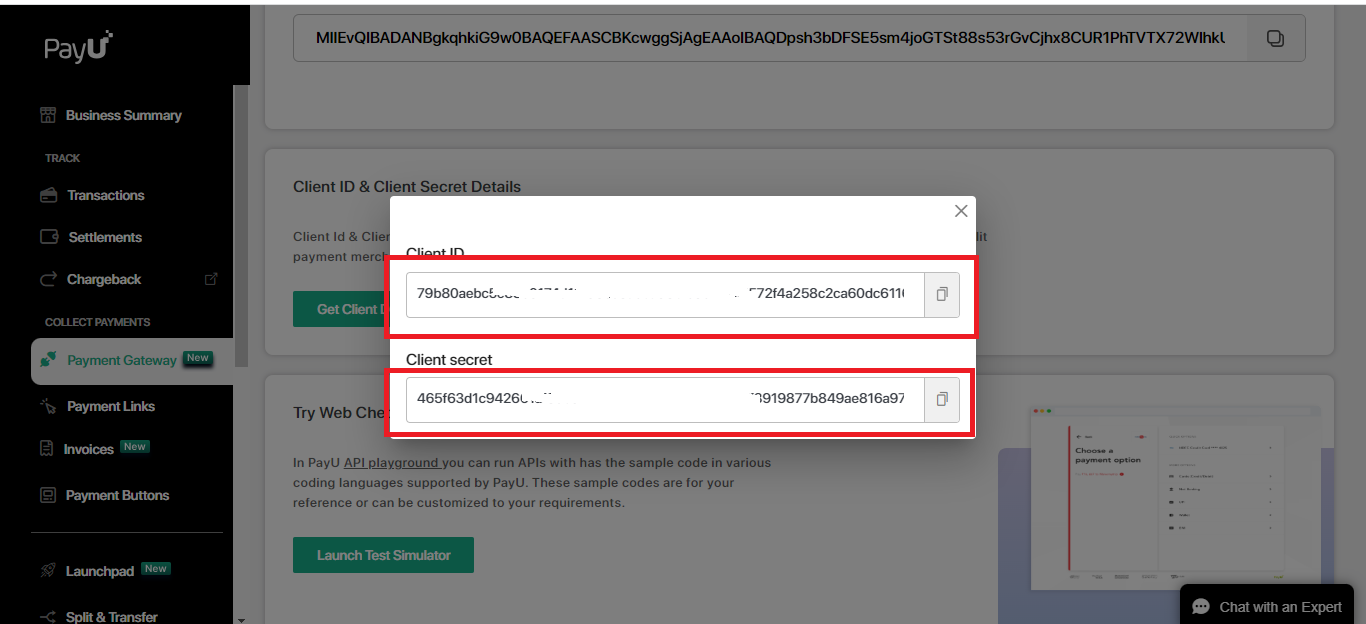The width and height of the screenshot is (1366, 624).
Task: Go to Settlements section
Action: pos(104,237)
